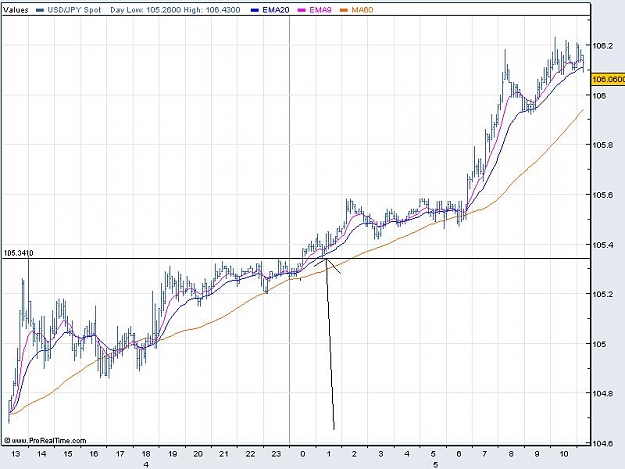Click the blue EMA20 legend color marker
625x469 pixels.
tap(256, 10)
